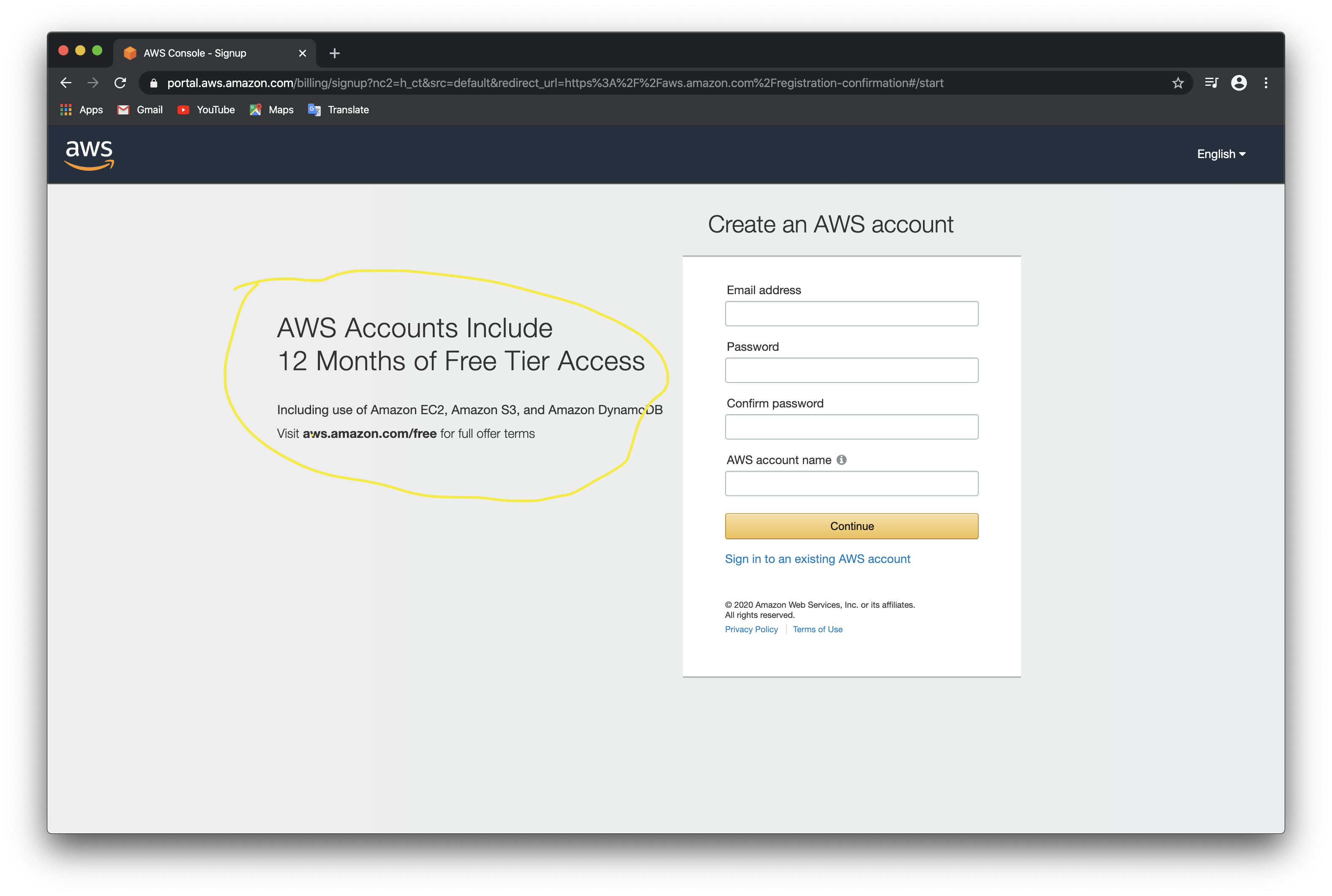Follow Sign in to an existing AWS account link

817,559
